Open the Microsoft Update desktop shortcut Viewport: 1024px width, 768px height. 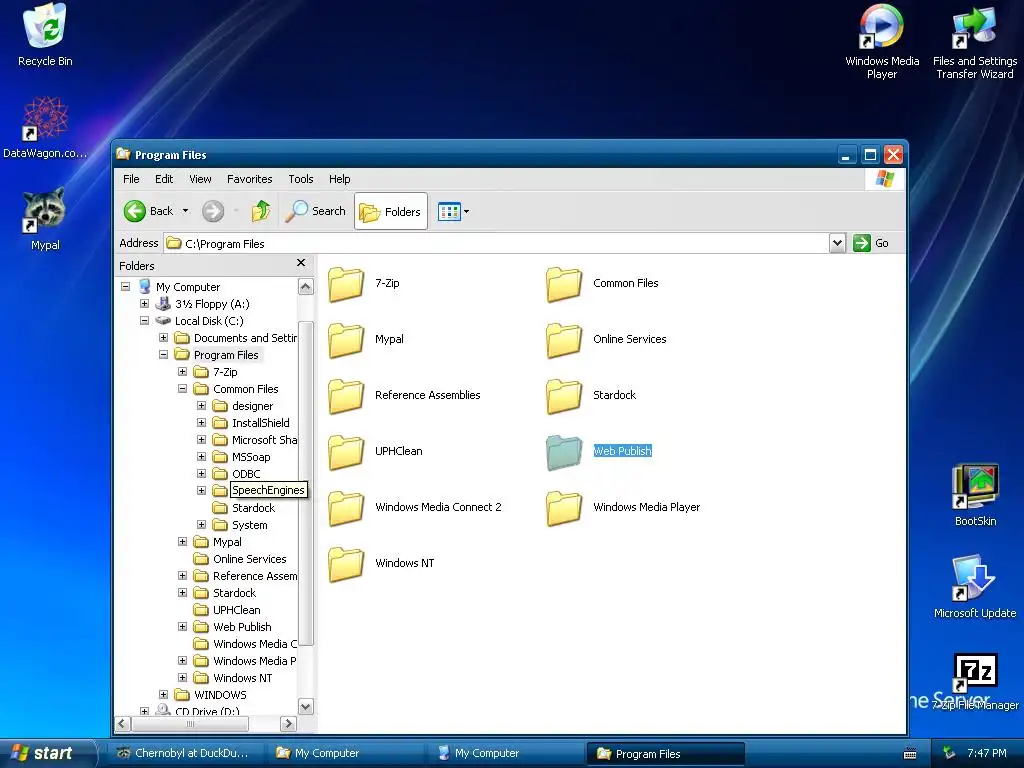click(x=974, y=587)
